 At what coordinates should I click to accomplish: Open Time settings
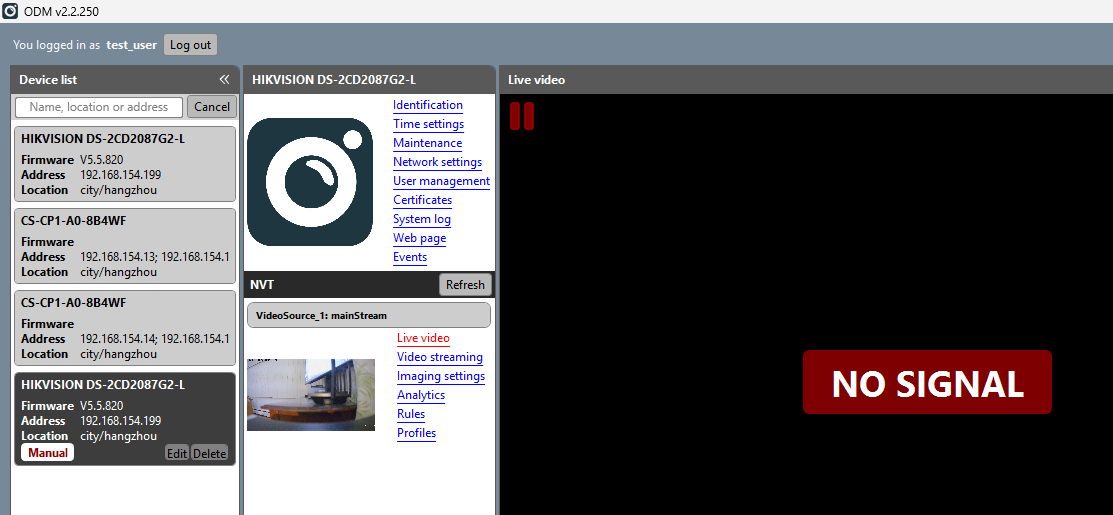click(429, 124)
